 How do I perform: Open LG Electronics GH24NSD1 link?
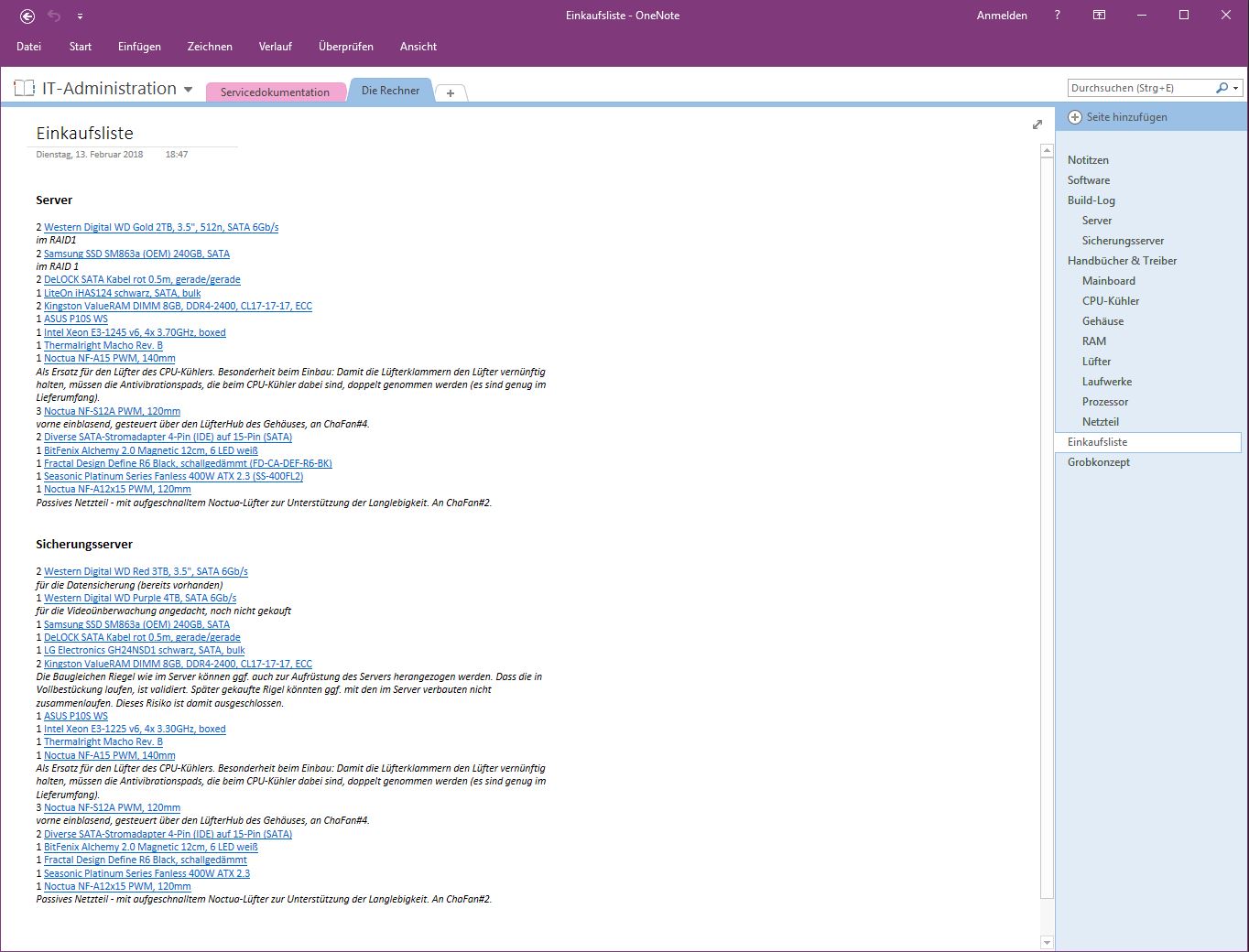(144, 650)
